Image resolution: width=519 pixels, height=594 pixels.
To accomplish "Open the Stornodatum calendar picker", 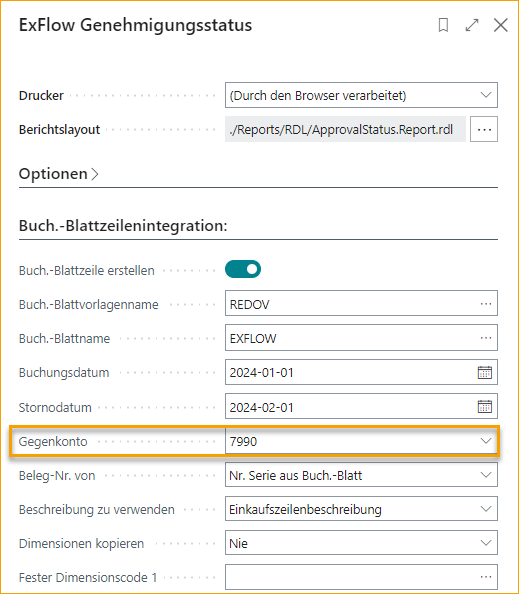I will point(485,406).
